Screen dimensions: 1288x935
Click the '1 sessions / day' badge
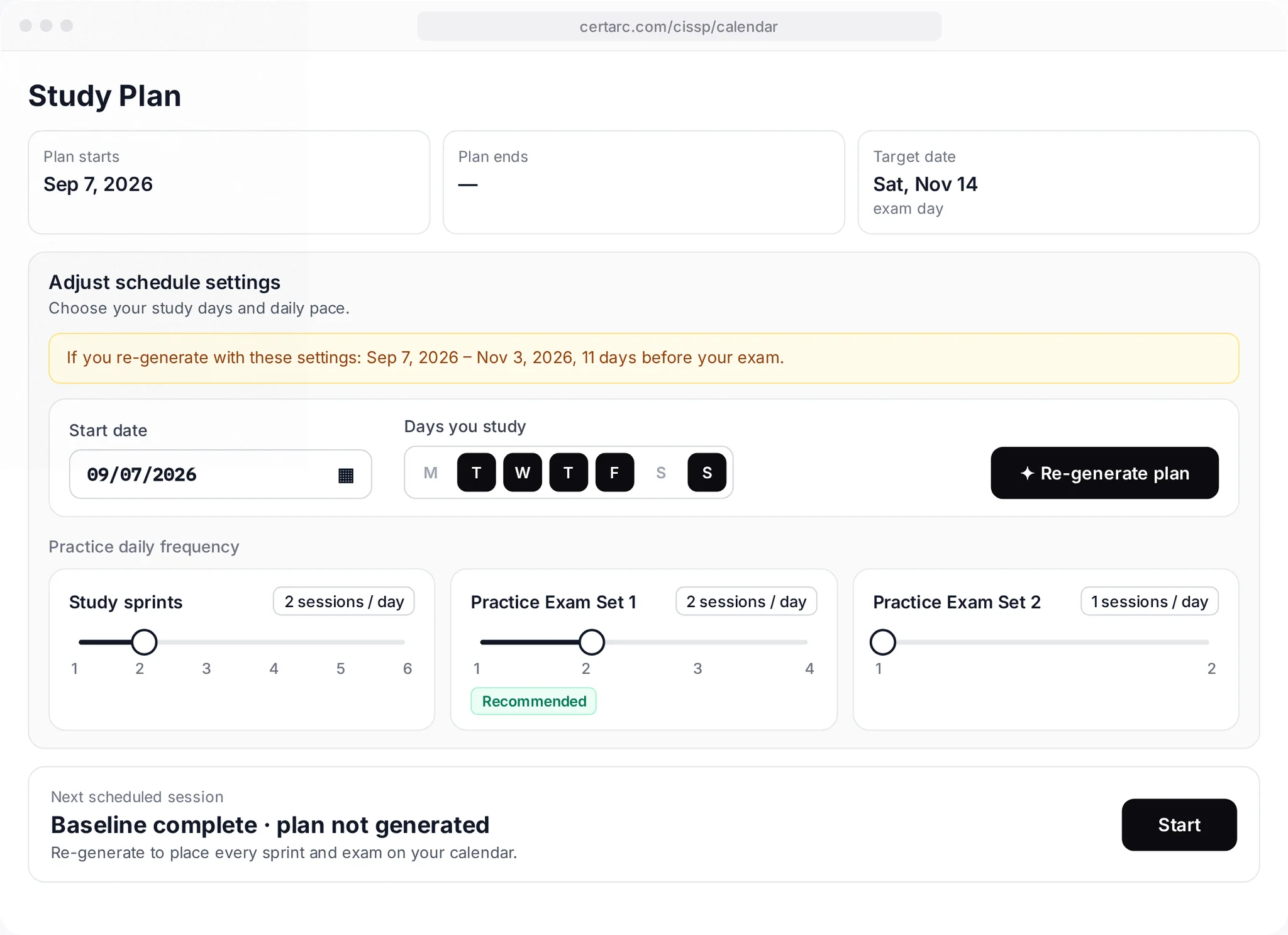click(1150, 602)
